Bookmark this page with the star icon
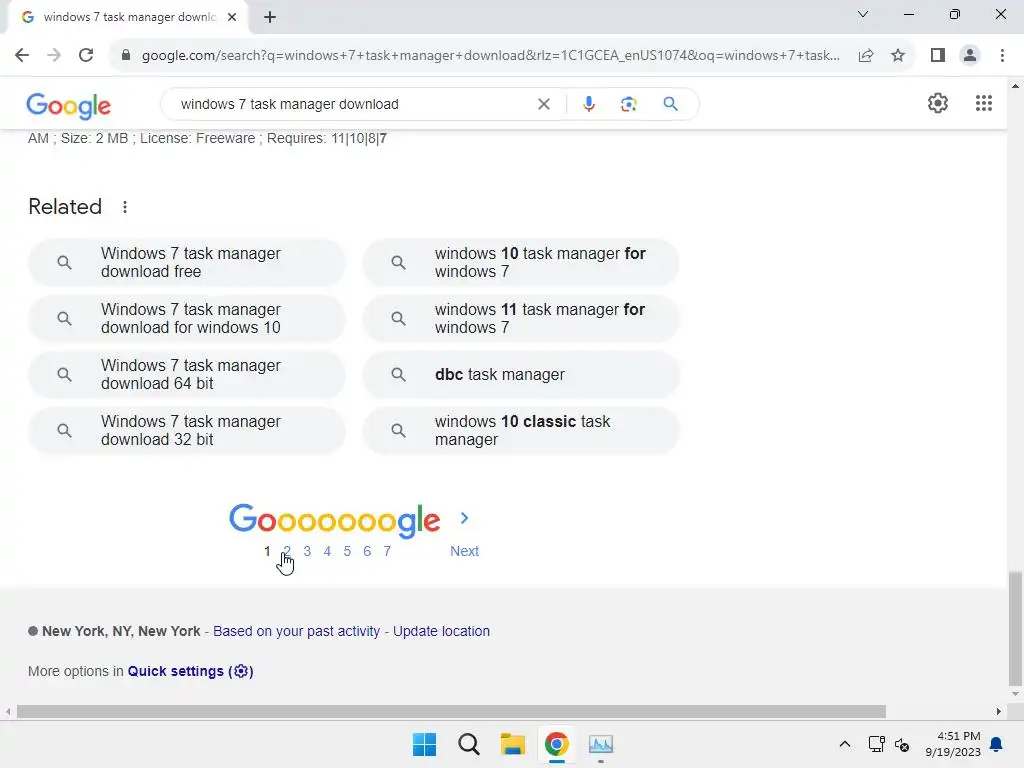Screen dimensions: 1024x768 [898, 55]
